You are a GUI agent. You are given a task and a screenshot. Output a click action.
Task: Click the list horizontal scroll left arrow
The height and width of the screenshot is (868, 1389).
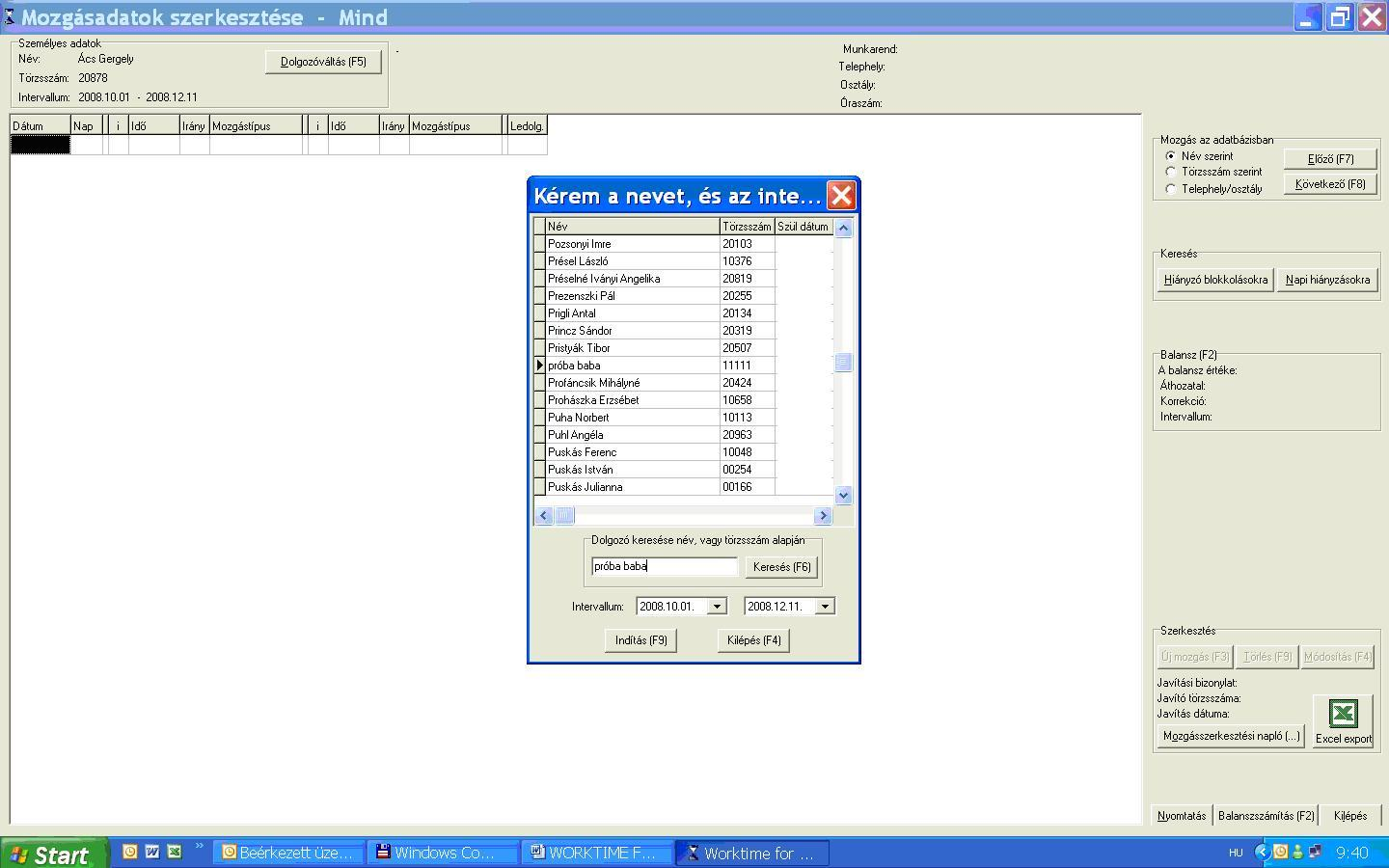point(544,516)
